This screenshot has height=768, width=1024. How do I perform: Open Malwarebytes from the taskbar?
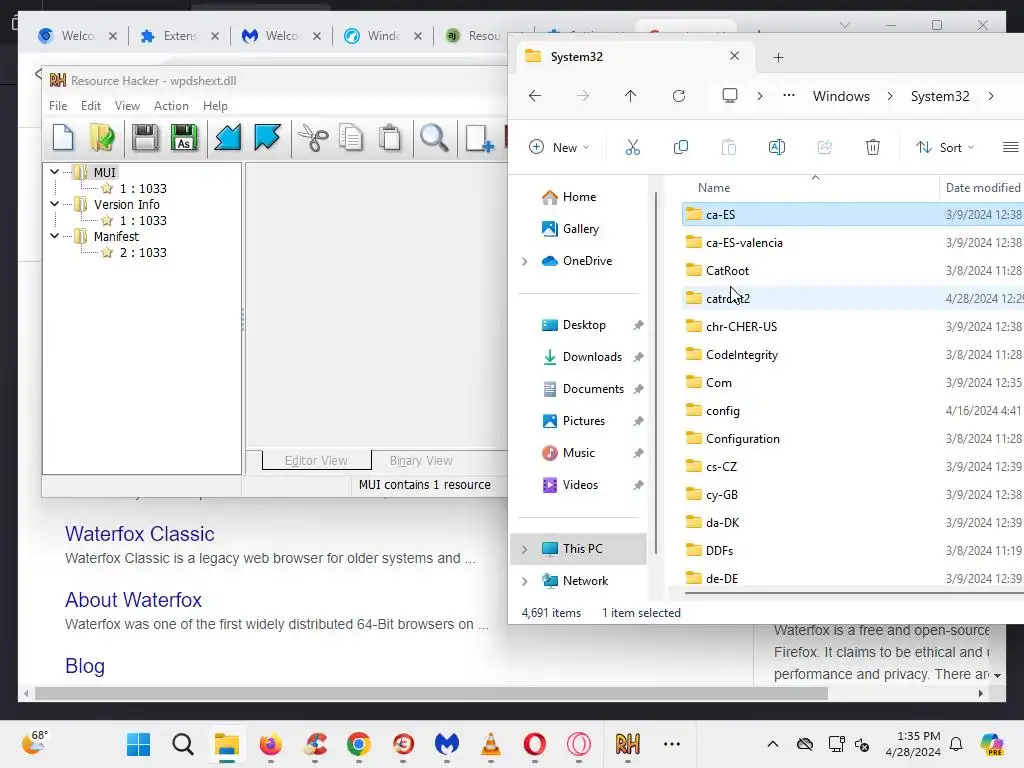[x=447, y=744]
